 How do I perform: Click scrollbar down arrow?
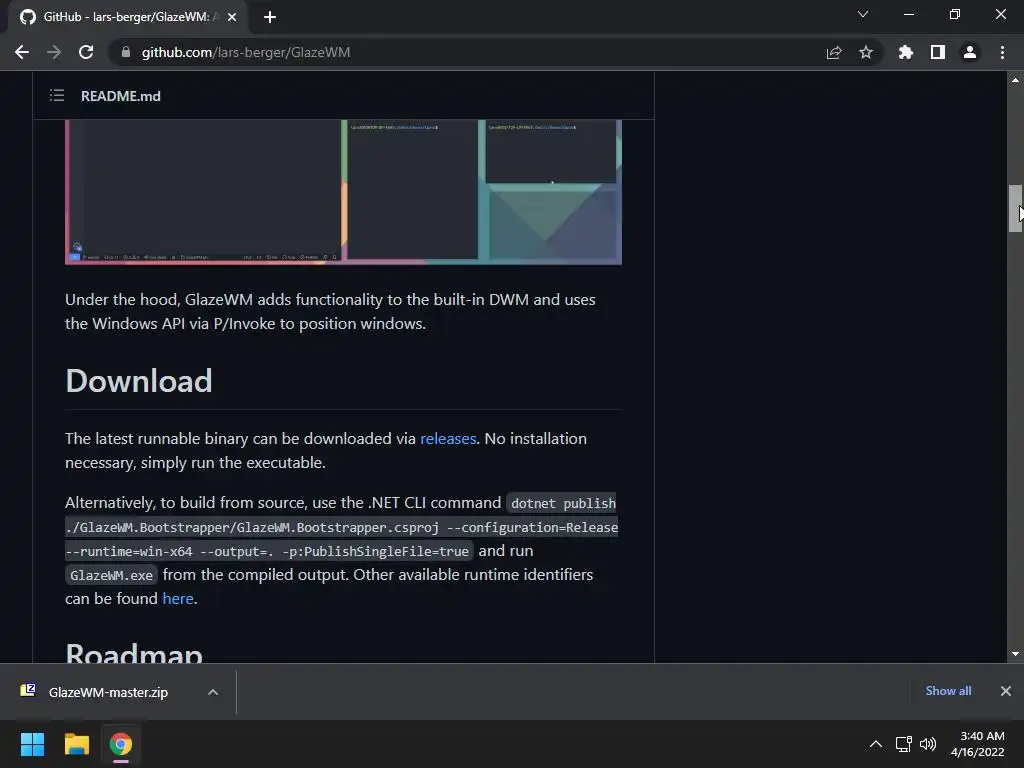[x=1016, y=654]
